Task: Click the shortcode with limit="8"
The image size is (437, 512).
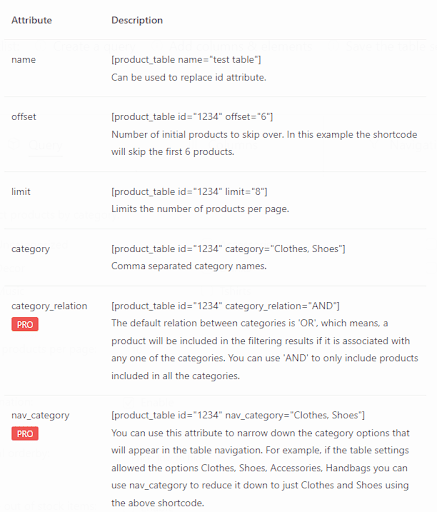Action: pos(189,192)
